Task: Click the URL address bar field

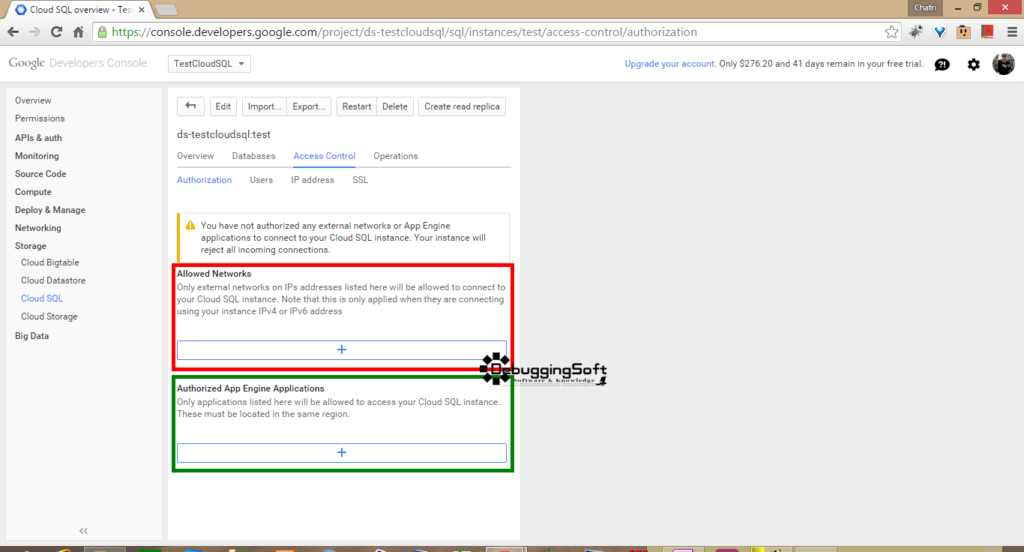Action: (496, 32)
